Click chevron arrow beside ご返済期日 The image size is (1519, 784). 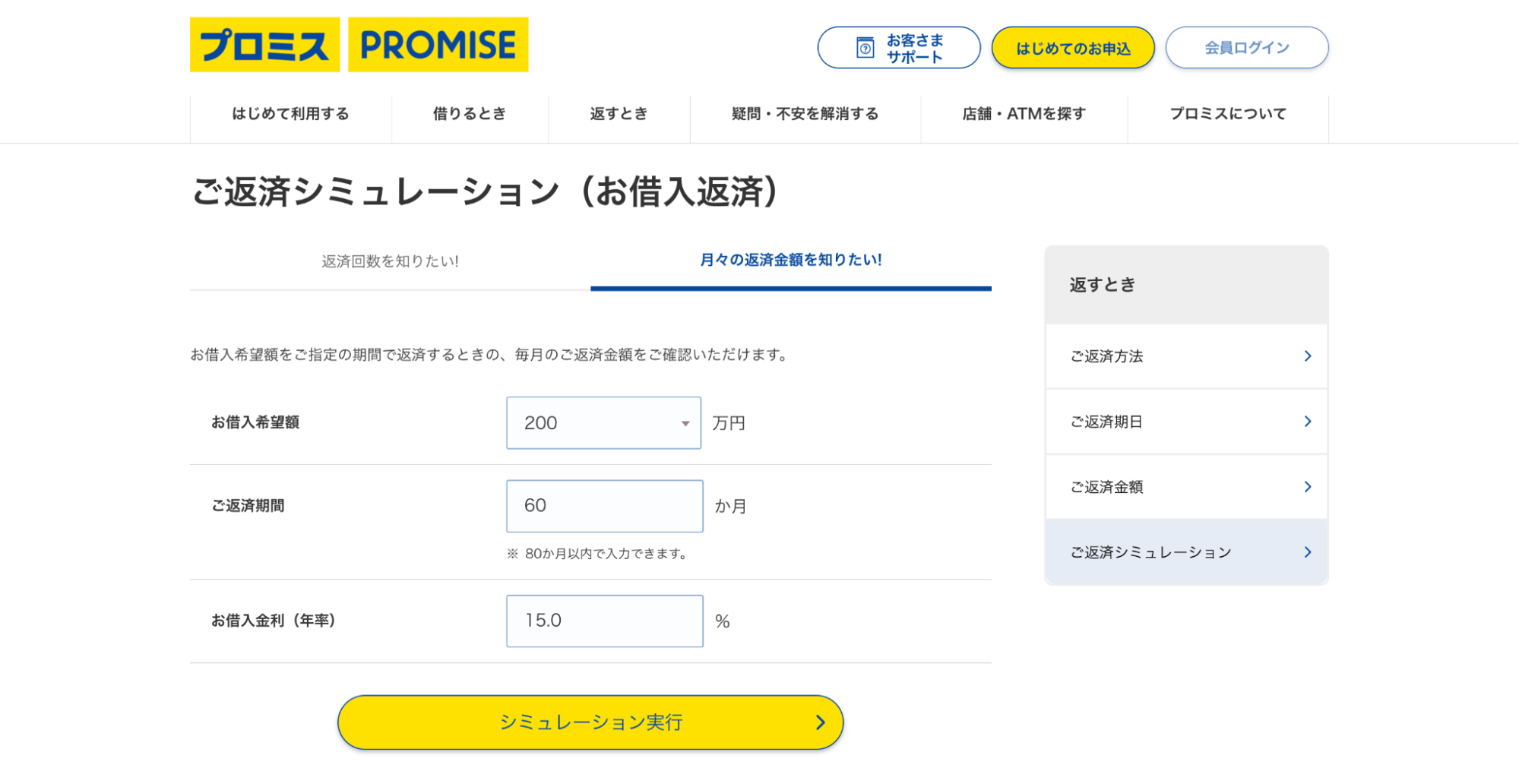point(1307,421)
